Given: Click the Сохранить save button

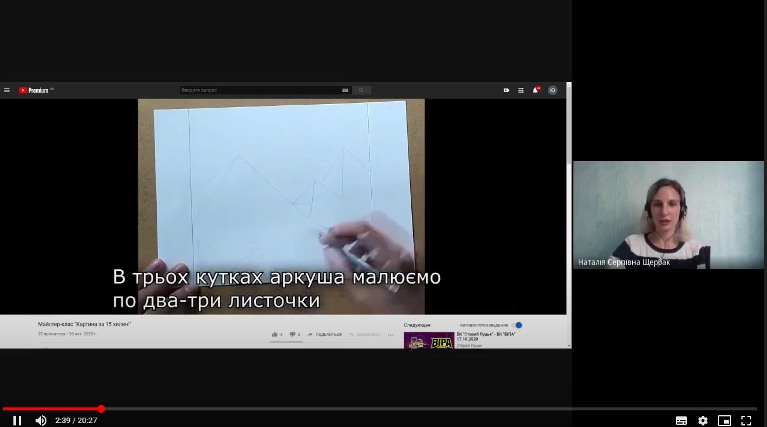Looking at the screenshot, I should (364, 335).
